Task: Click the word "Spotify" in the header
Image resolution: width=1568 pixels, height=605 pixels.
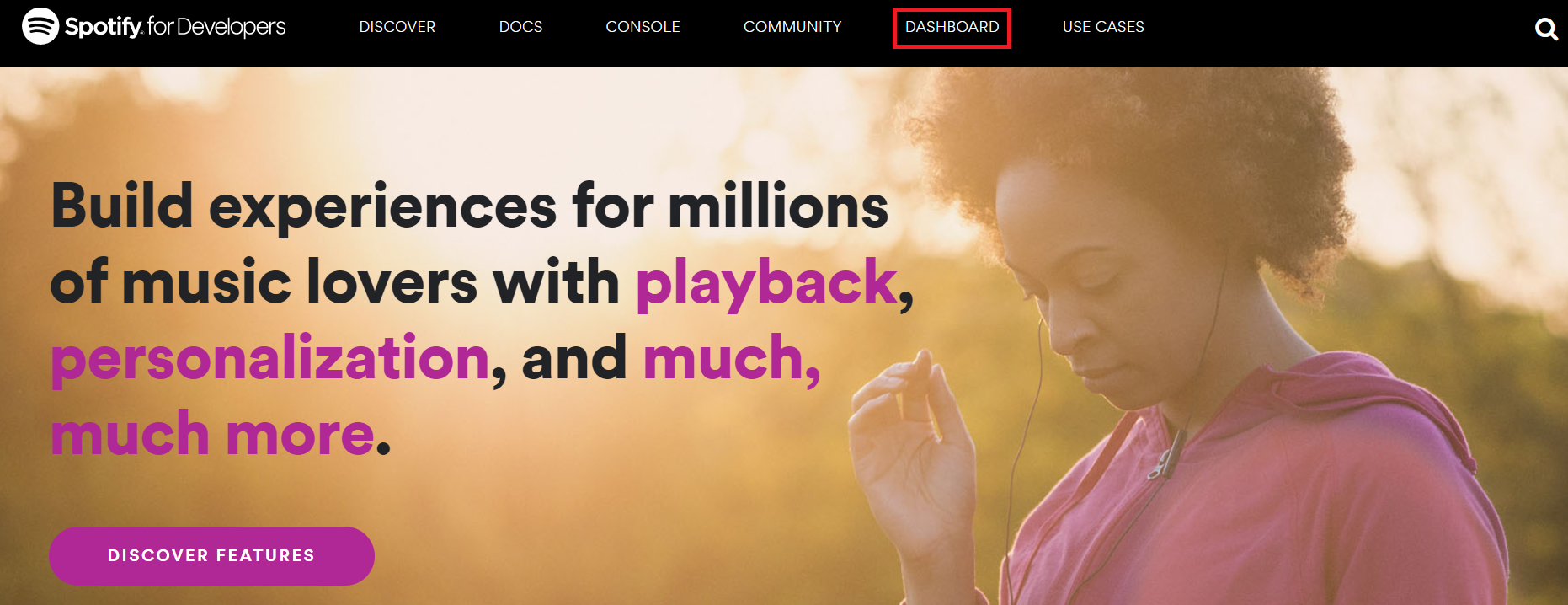Action: tap(104, 27)
